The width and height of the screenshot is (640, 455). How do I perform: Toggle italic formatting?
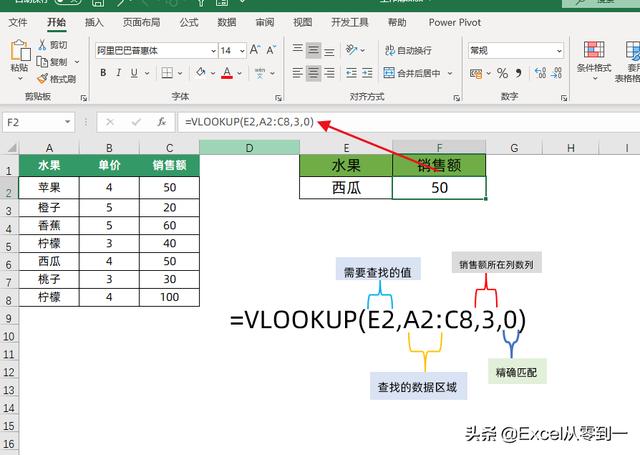click(118, 73)
